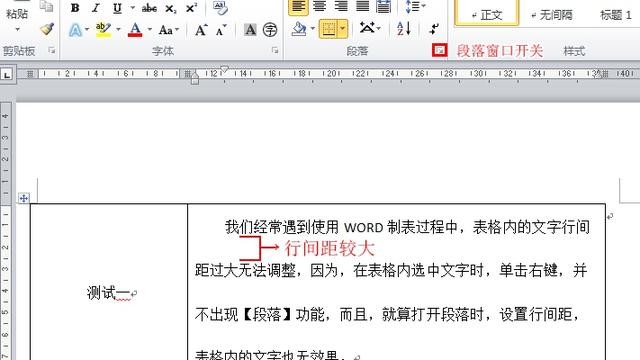
Task: Align text to the right
Action: click(341, 7)
